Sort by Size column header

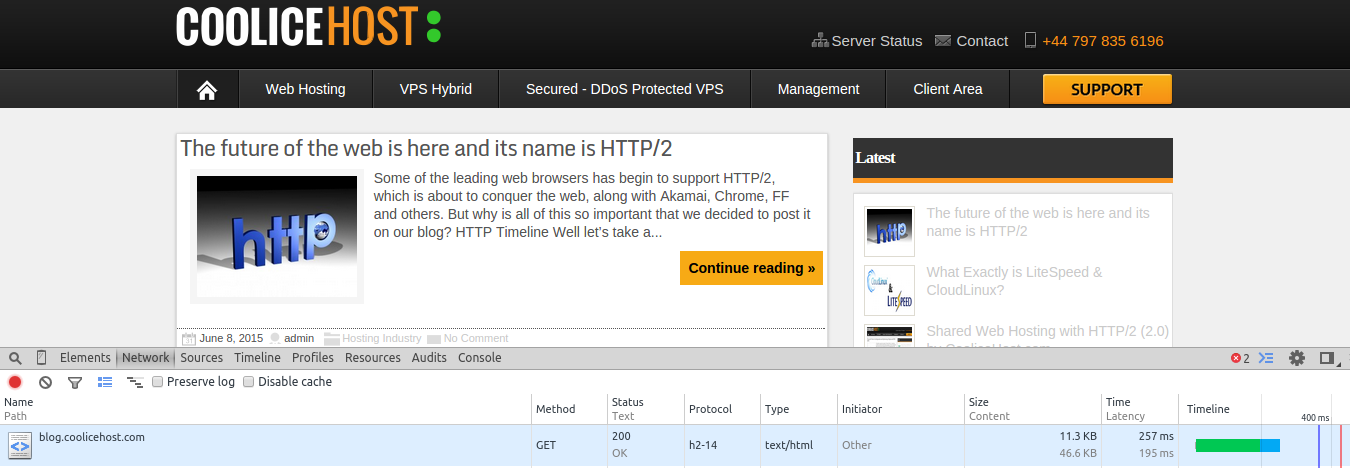[1033, 409]
